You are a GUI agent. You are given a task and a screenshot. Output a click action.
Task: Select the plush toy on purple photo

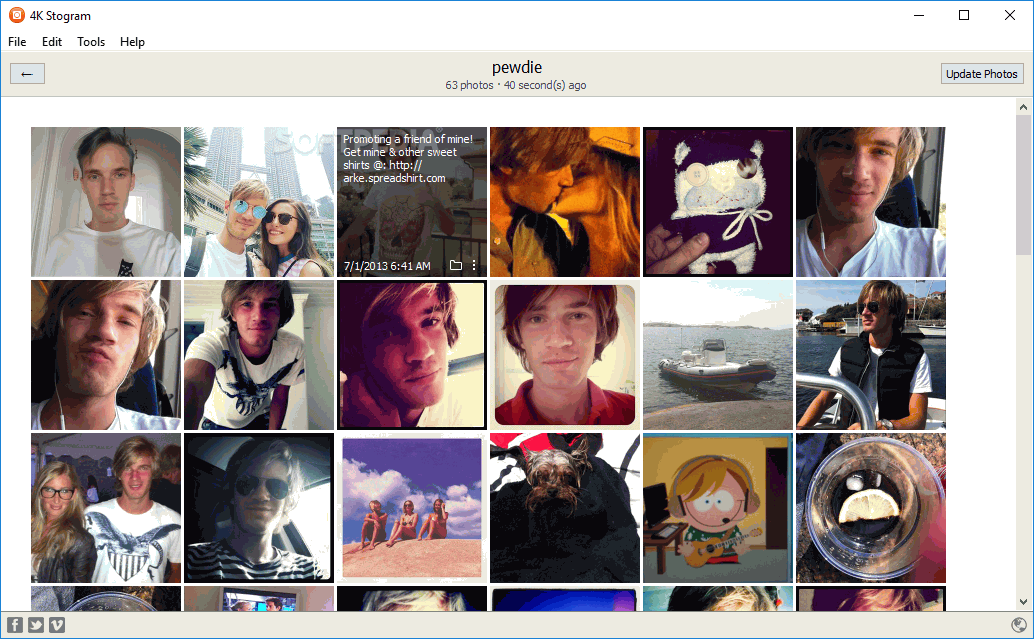pyautogui.click(x=717, y=202)
